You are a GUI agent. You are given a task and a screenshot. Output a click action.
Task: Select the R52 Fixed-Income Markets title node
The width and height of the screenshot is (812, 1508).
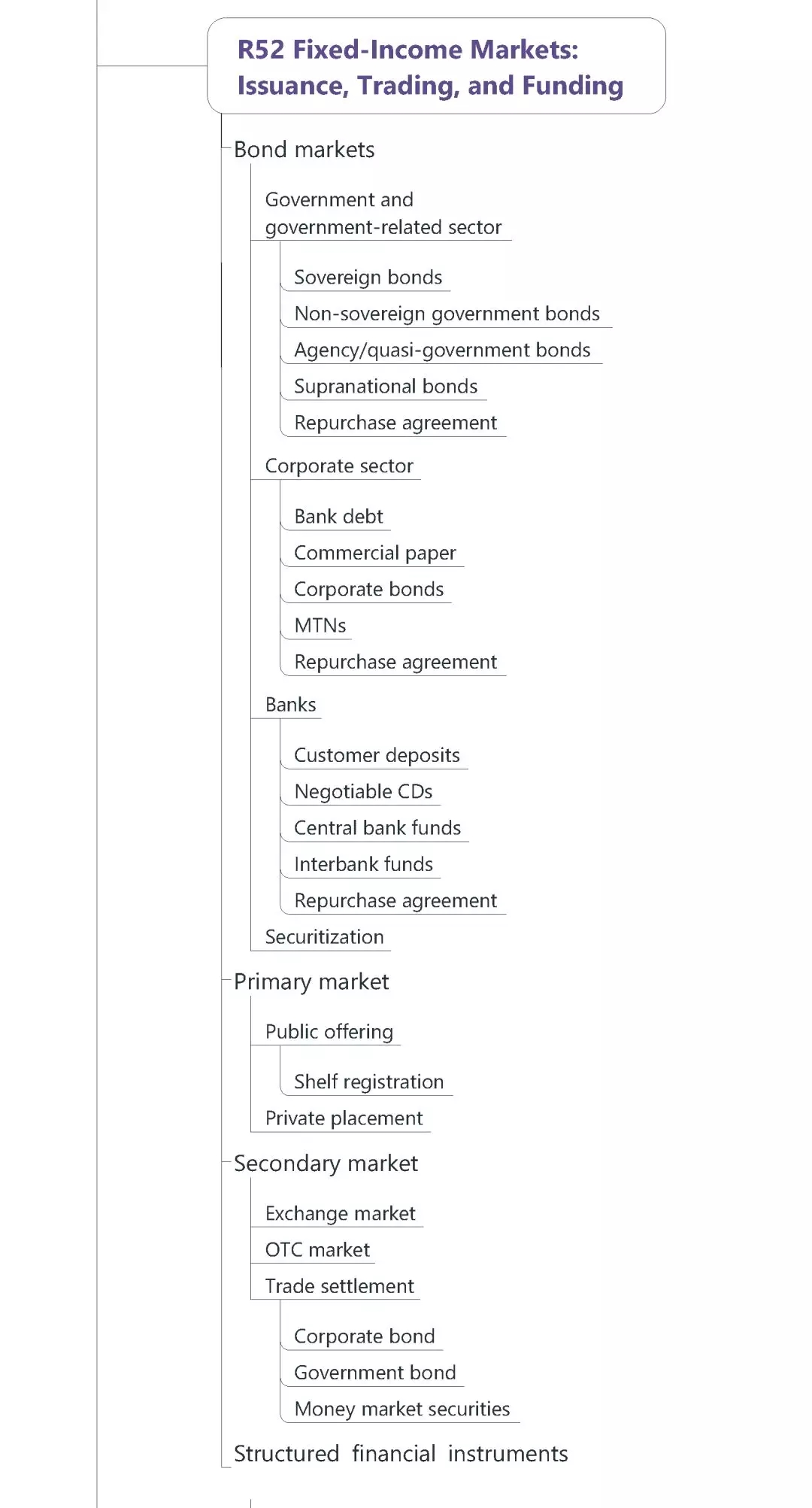click(x=430, y=67)
